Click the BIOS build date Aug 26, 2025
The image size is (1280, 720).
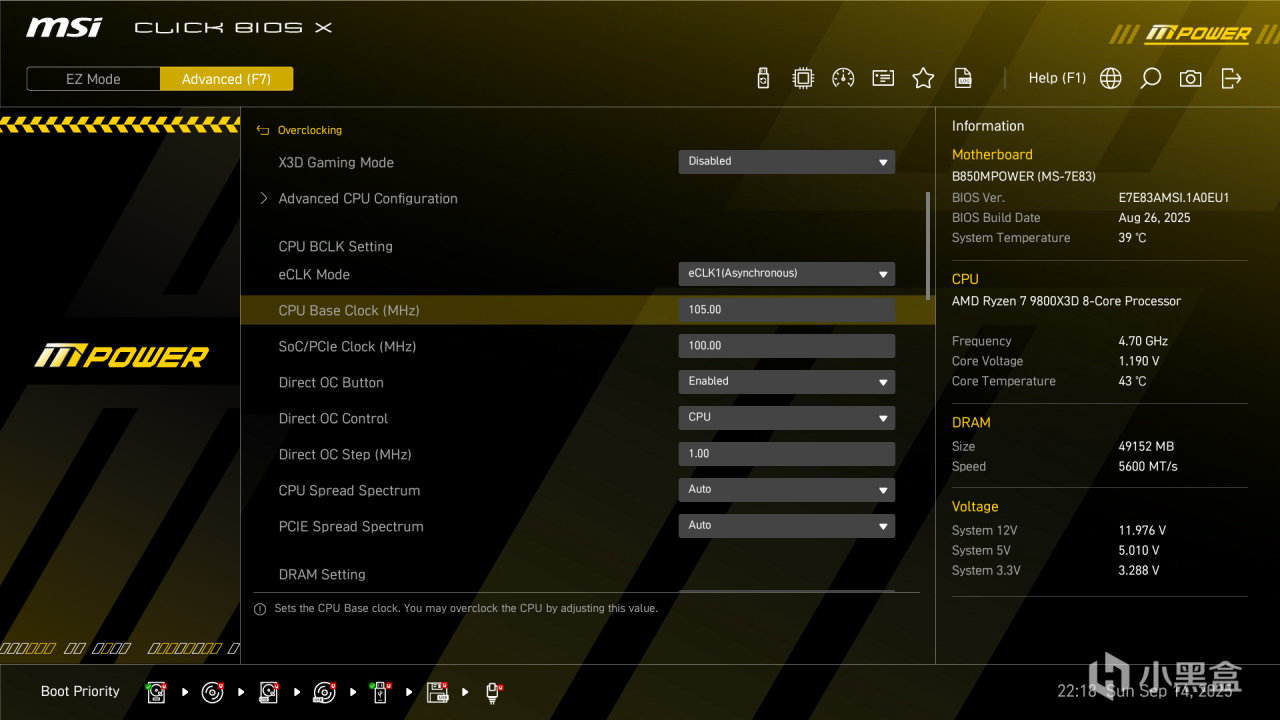coord(1154,218)
